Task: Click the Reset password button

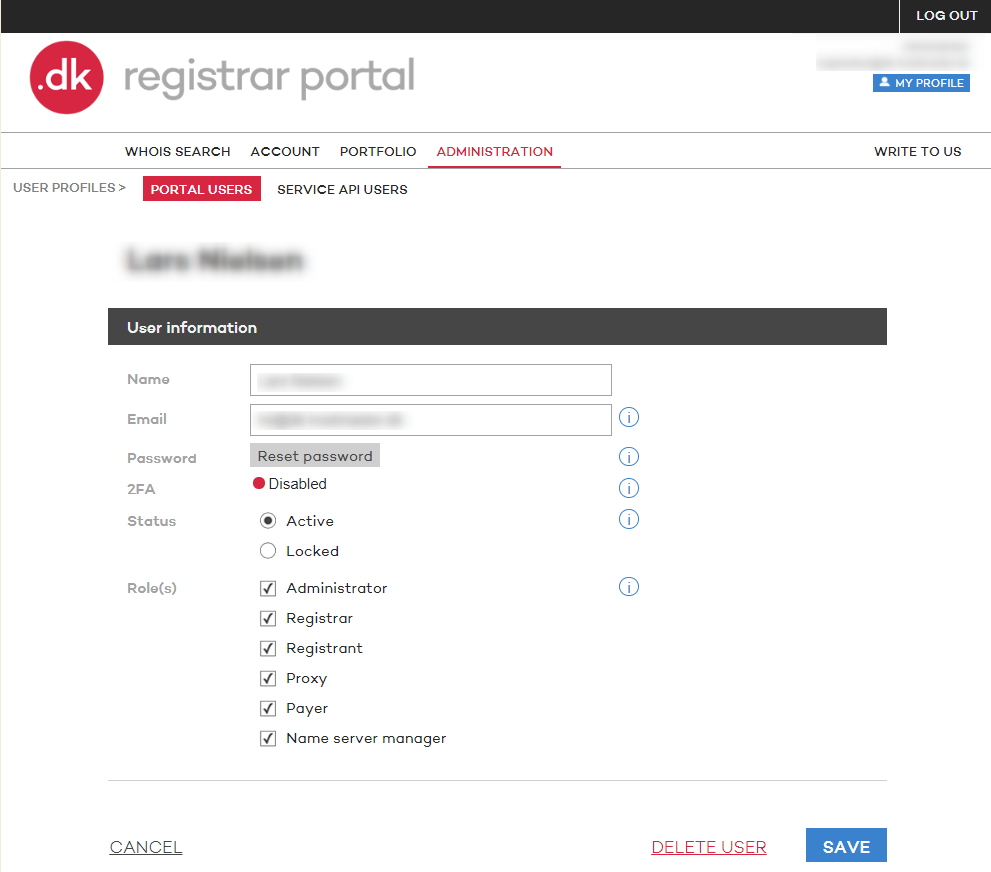Action: 314,455
